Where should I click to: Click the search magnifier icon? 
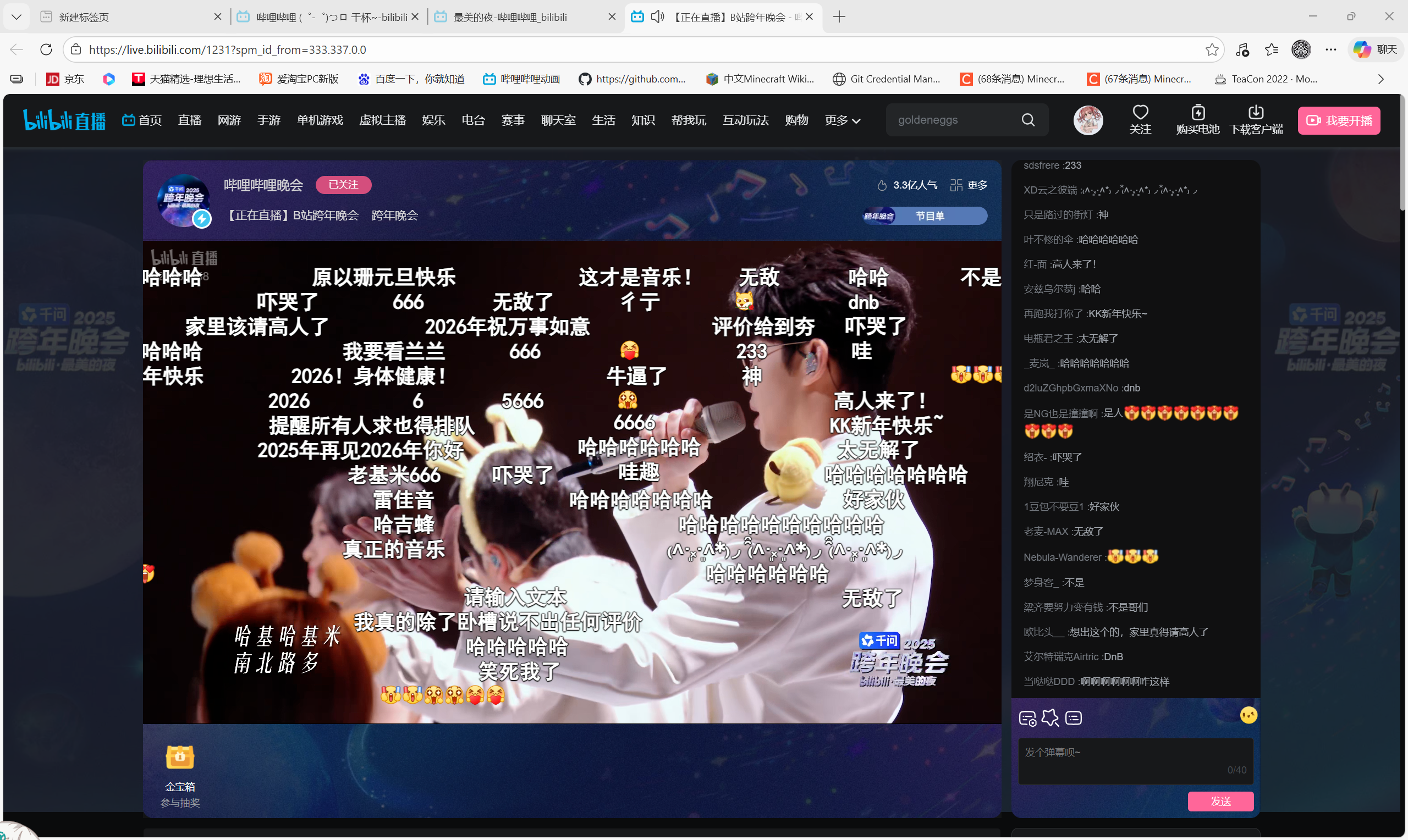tap(1027, 120)
